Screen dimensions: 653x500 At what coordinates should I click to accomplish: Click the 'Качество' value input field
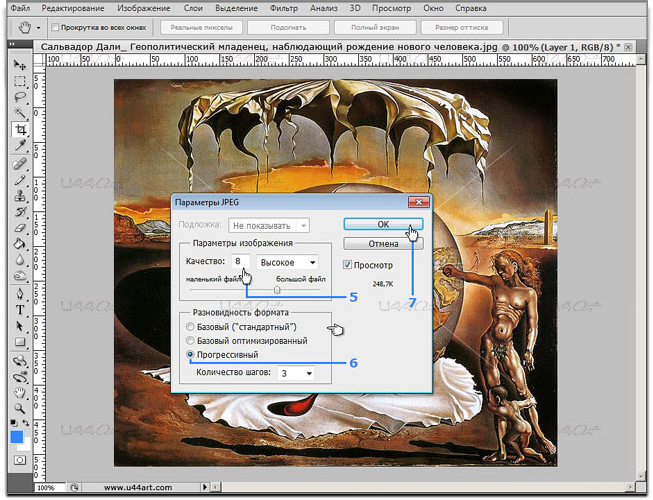click(241, 261)
